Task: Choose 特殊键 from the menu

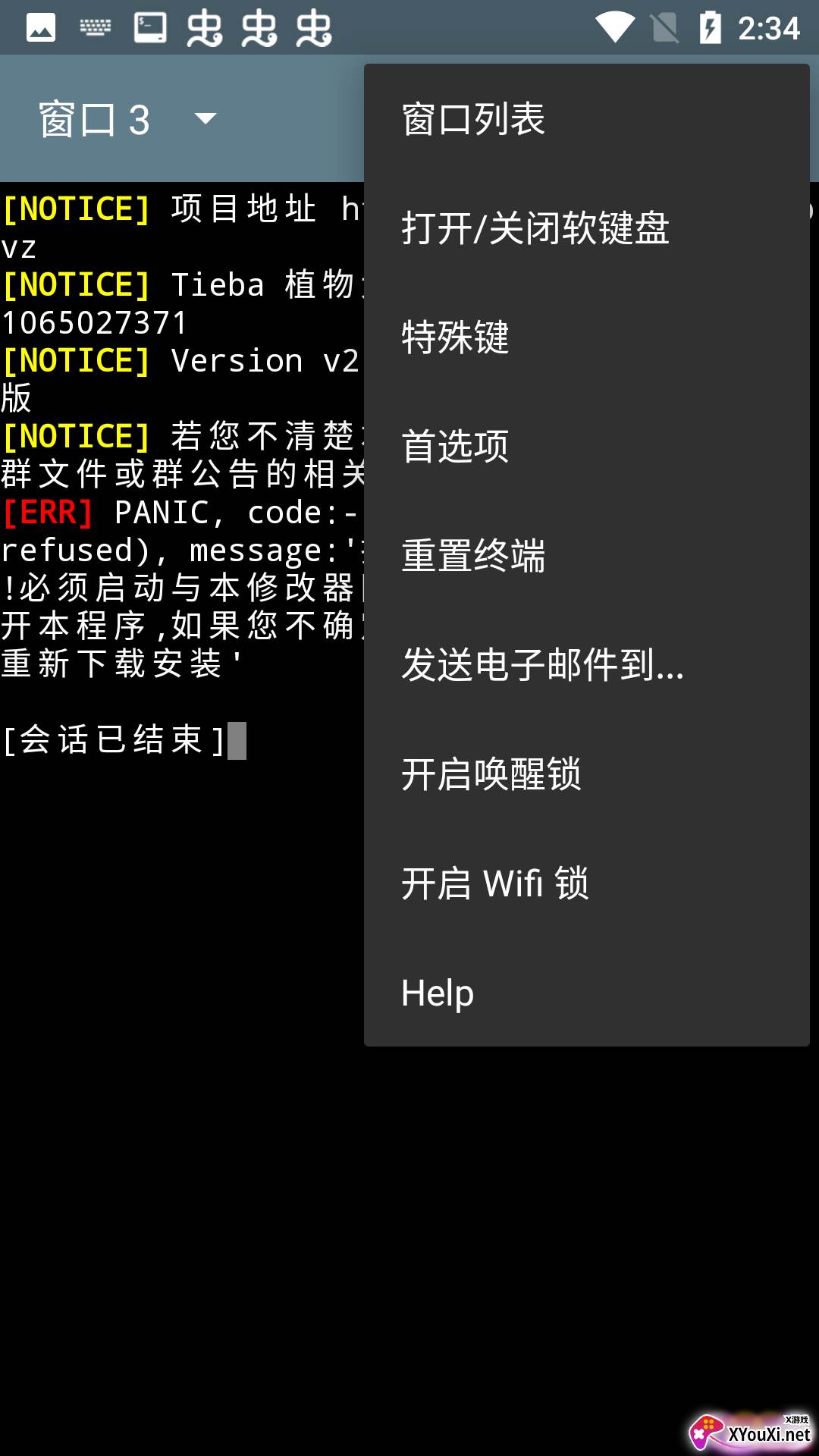Action: pyautogui.click(x=587, y=337)
